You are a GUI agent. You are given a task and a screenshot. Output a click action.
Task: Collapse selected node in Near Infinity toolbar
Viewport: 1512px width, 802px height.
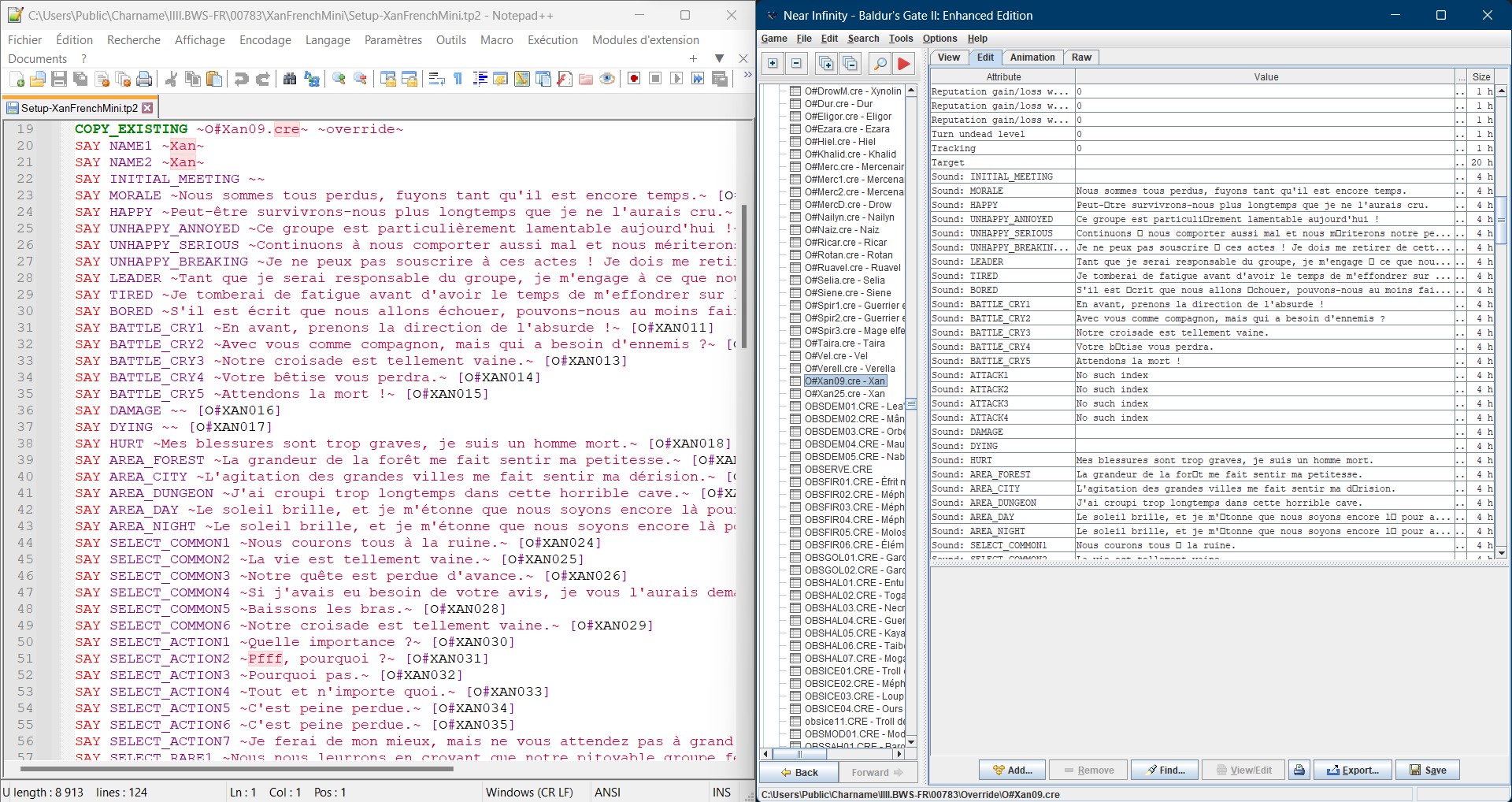coord(796,64)
